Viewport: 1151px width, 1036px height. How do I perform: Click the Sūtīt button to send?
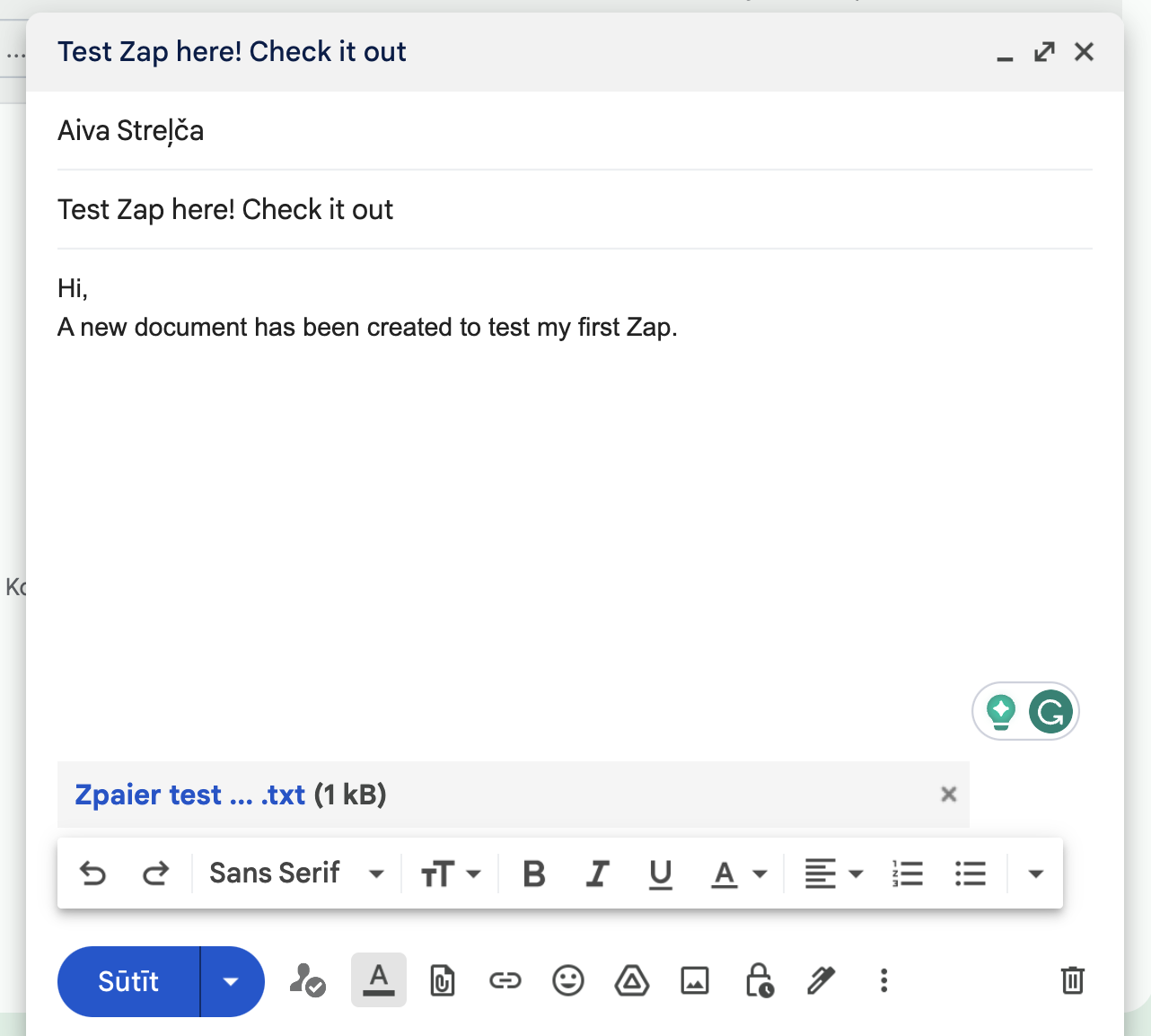[128, 981]
